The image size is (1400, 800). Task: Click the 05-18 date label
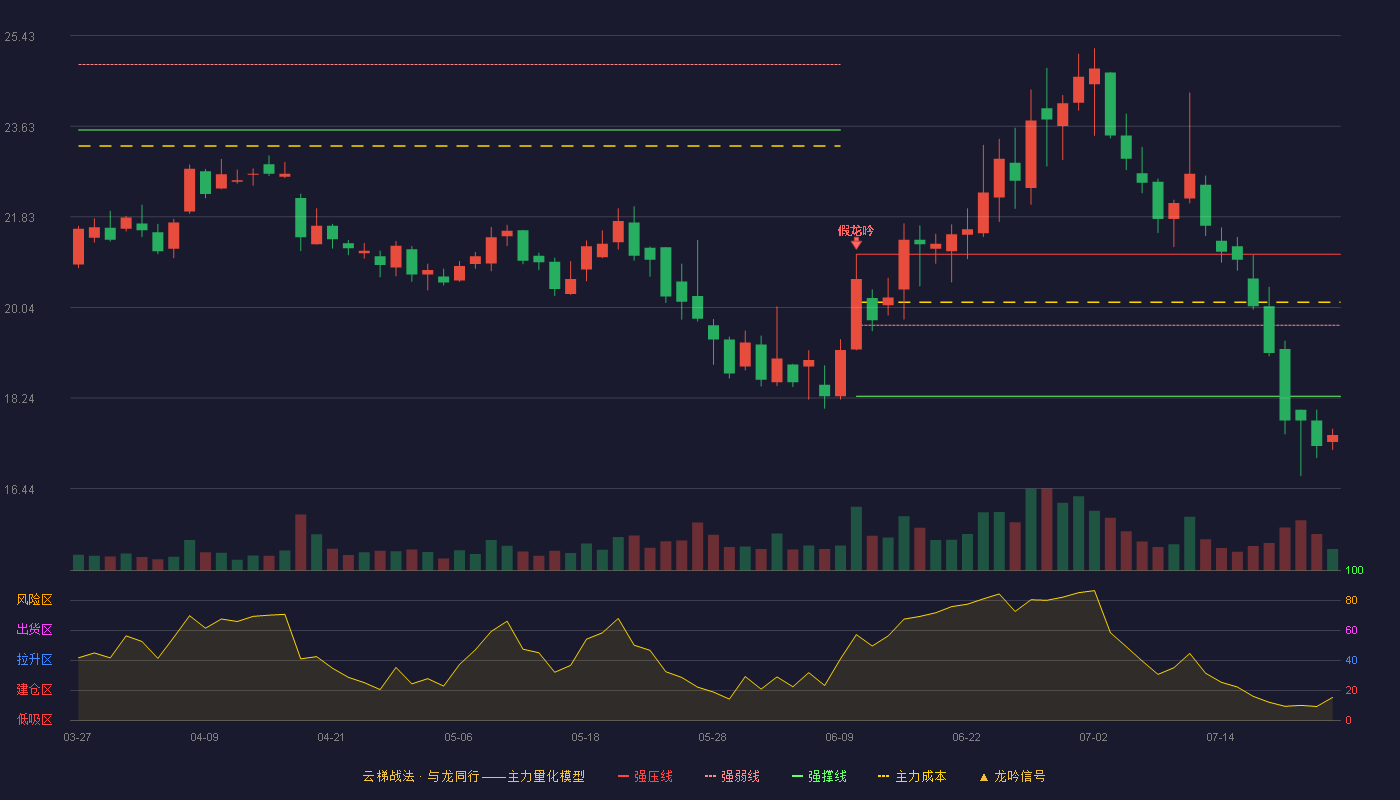(x=585, y=737)
